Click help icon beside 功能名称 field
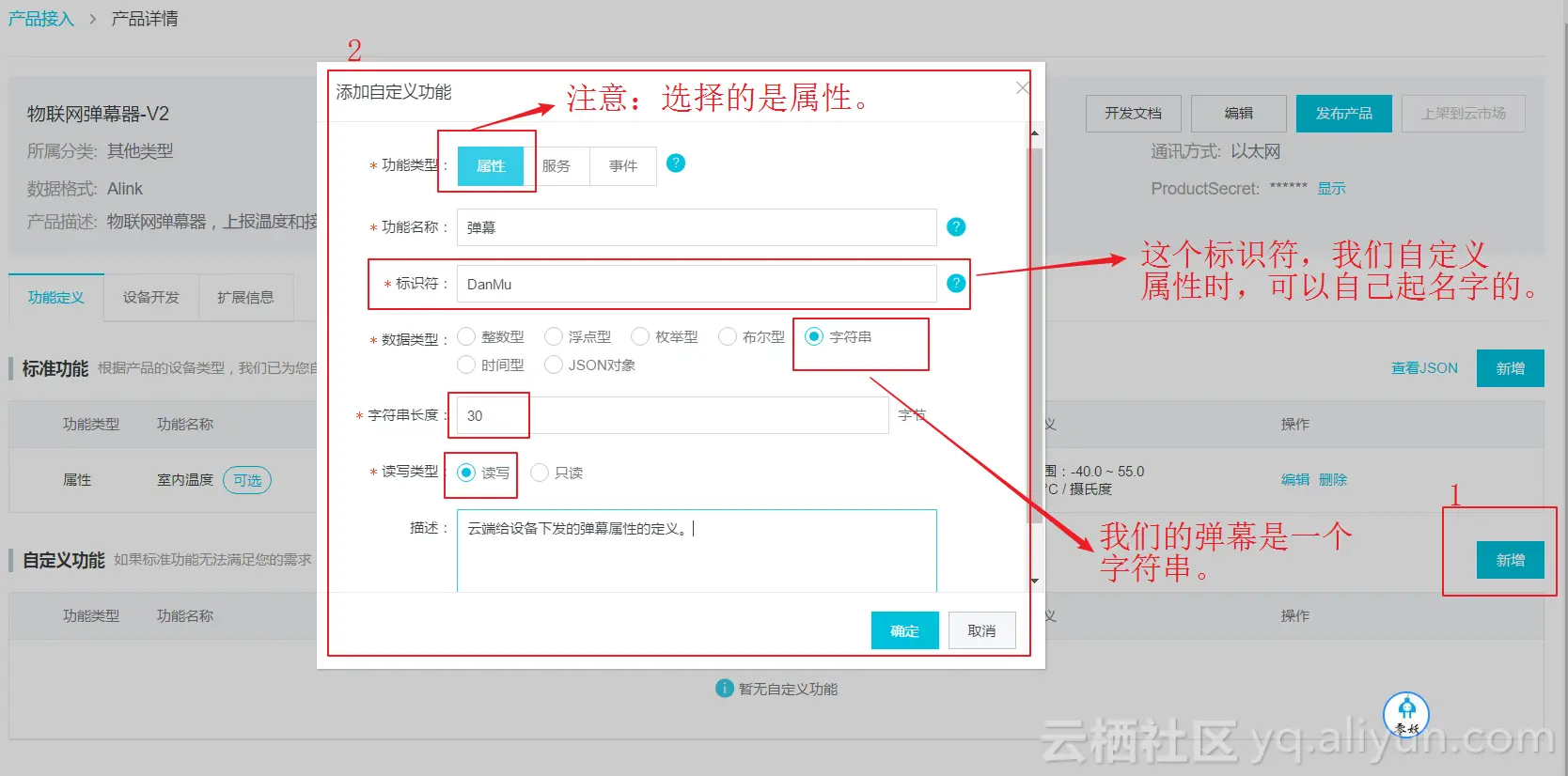Image resolution: width=1568 pixels, height=776 pixels. tap(956, 226)
